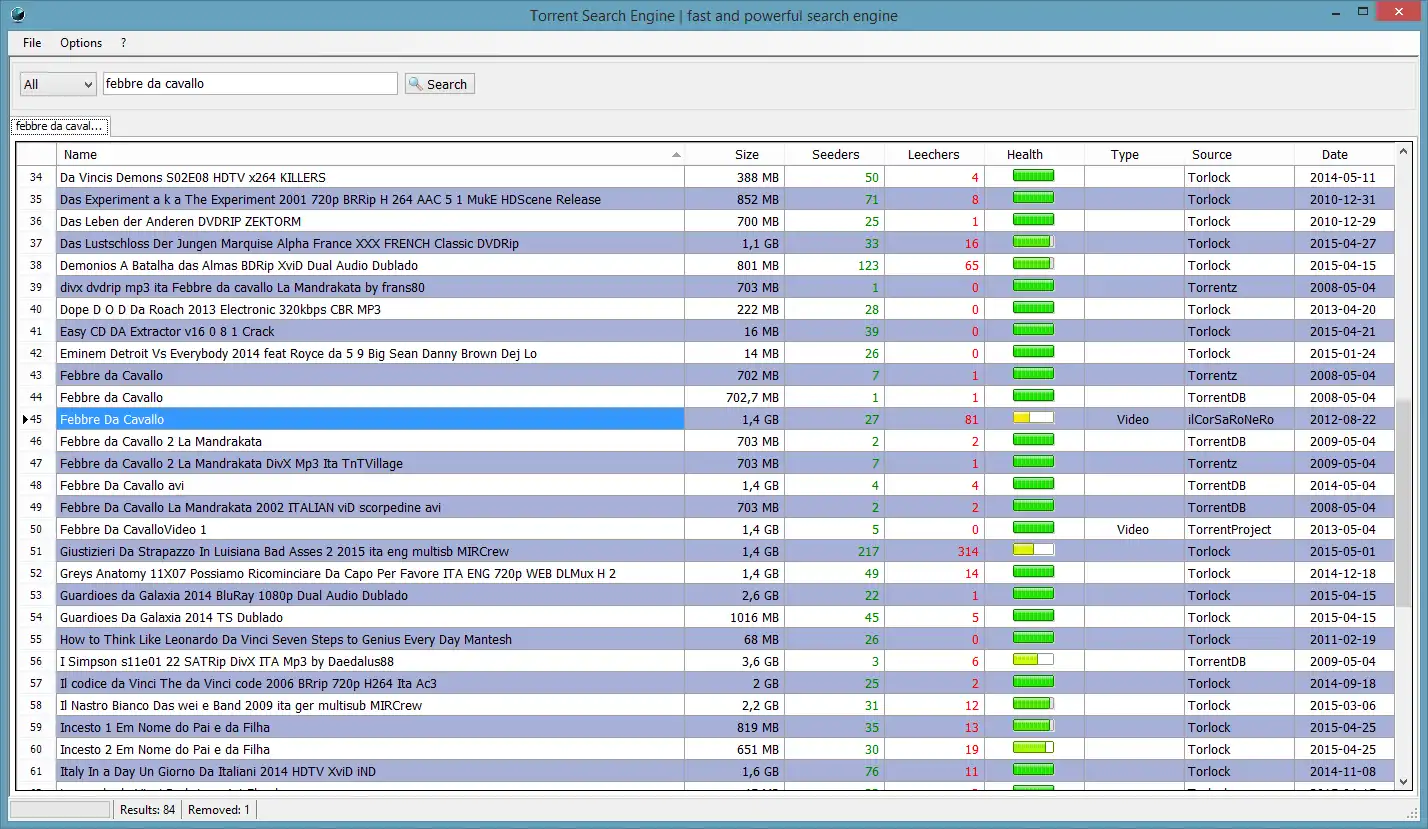Sort results by Health column header
Screen dimensions: 1428x829
pyautogui.click(x=1034, y=155)
